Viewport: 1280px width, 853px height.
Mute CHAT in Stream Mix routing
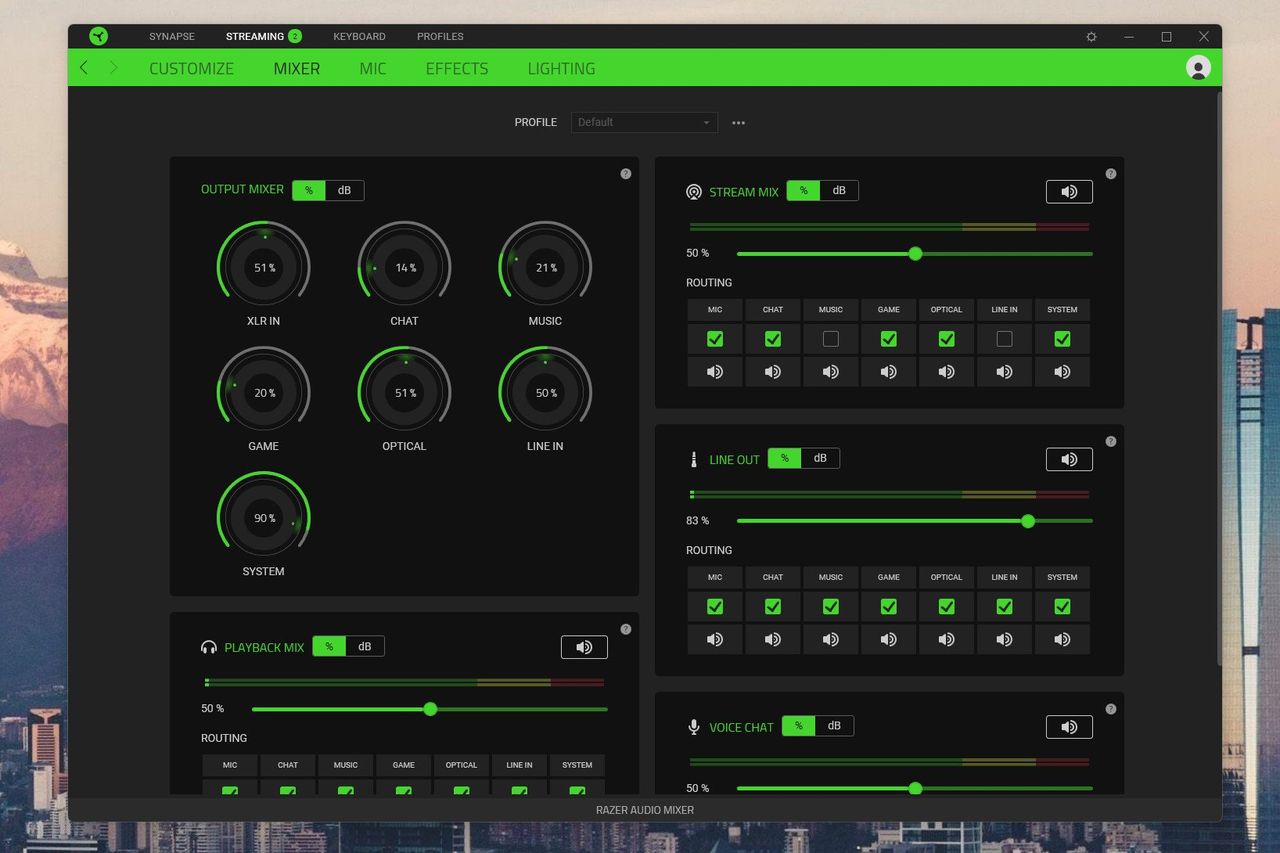[773, 372]
